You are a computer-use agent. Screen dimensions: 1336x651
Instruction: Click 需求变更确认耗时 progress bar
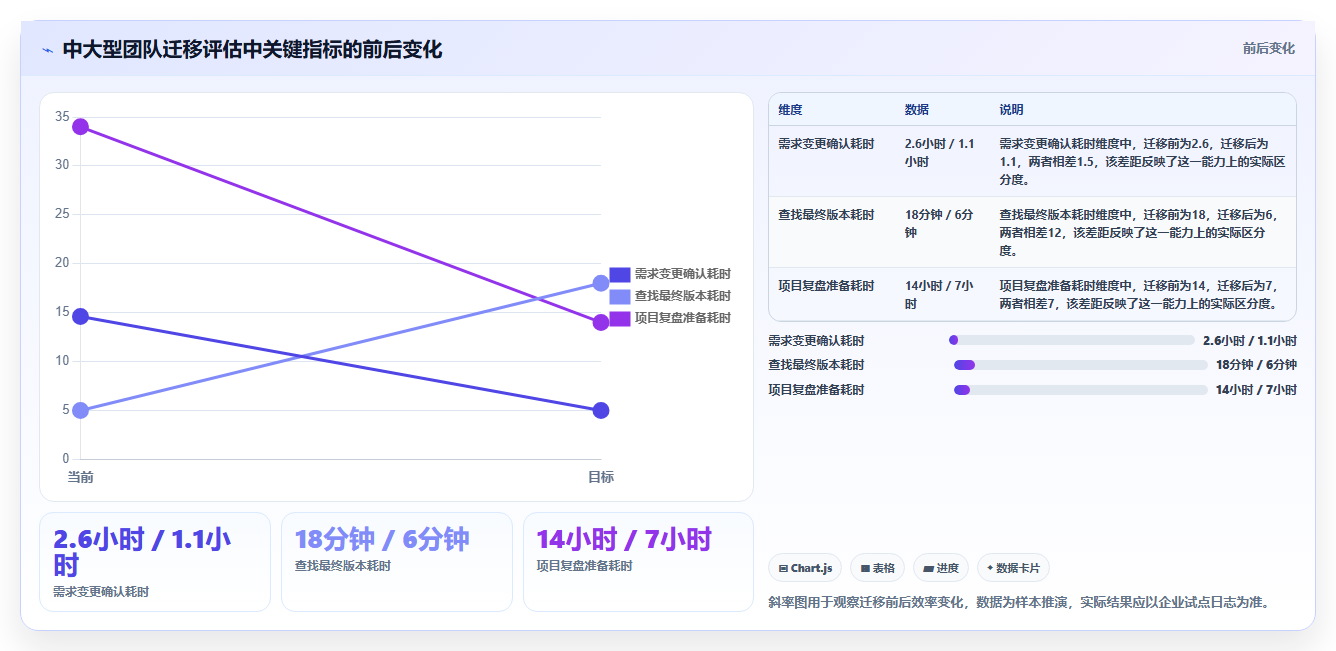point(1072,340)
